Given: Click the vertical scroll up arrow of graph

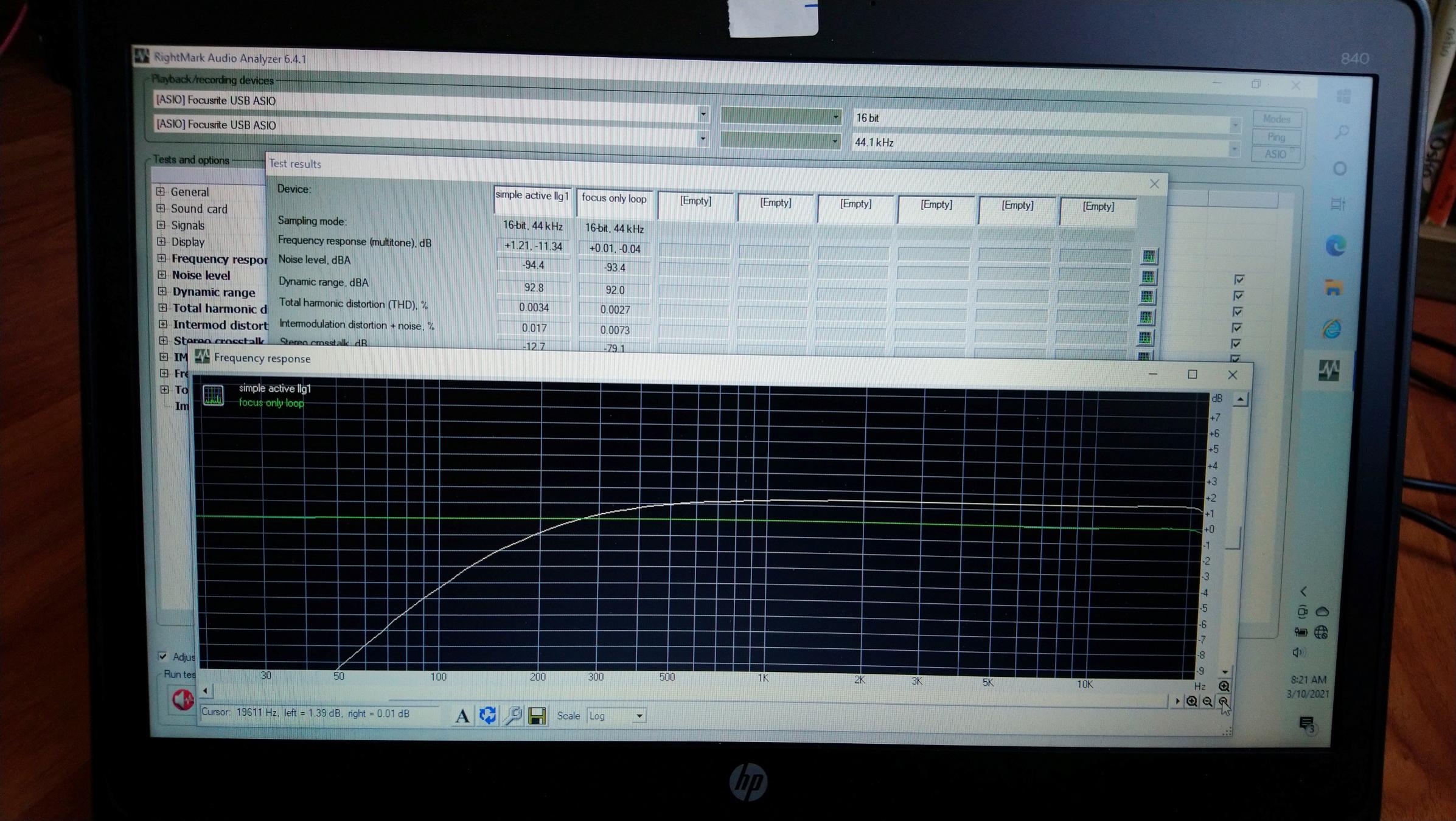Looking at the screenshot, I should coord(1240,400).
